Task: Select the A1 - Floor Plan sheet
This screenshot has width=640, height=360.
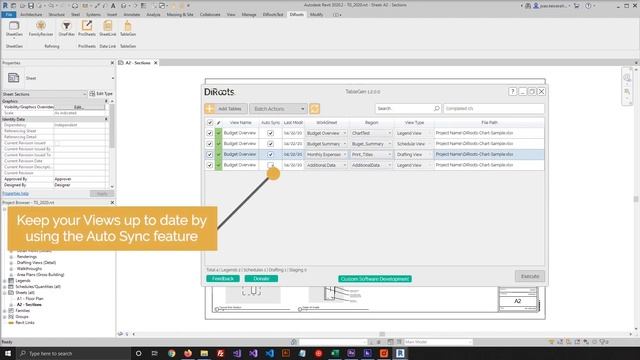Action: point(30,299)
